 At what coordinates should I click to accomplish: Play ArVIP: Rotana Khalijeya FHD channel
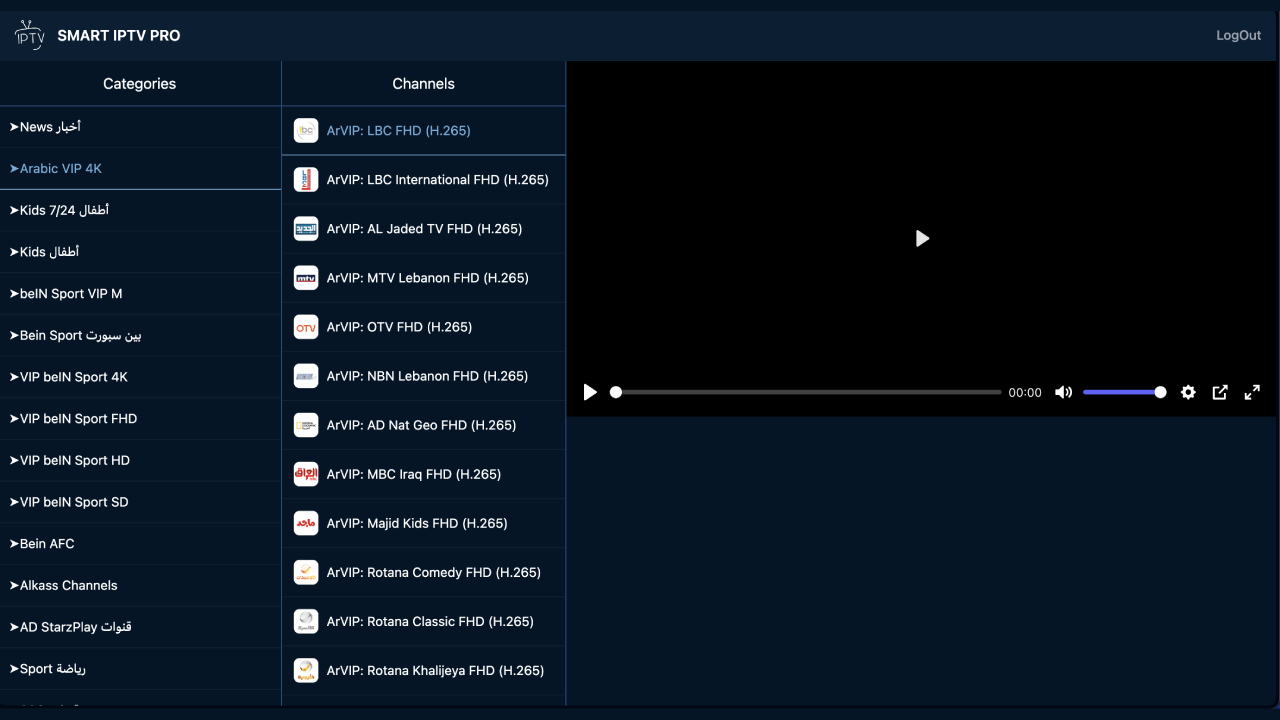coord(424,670)
